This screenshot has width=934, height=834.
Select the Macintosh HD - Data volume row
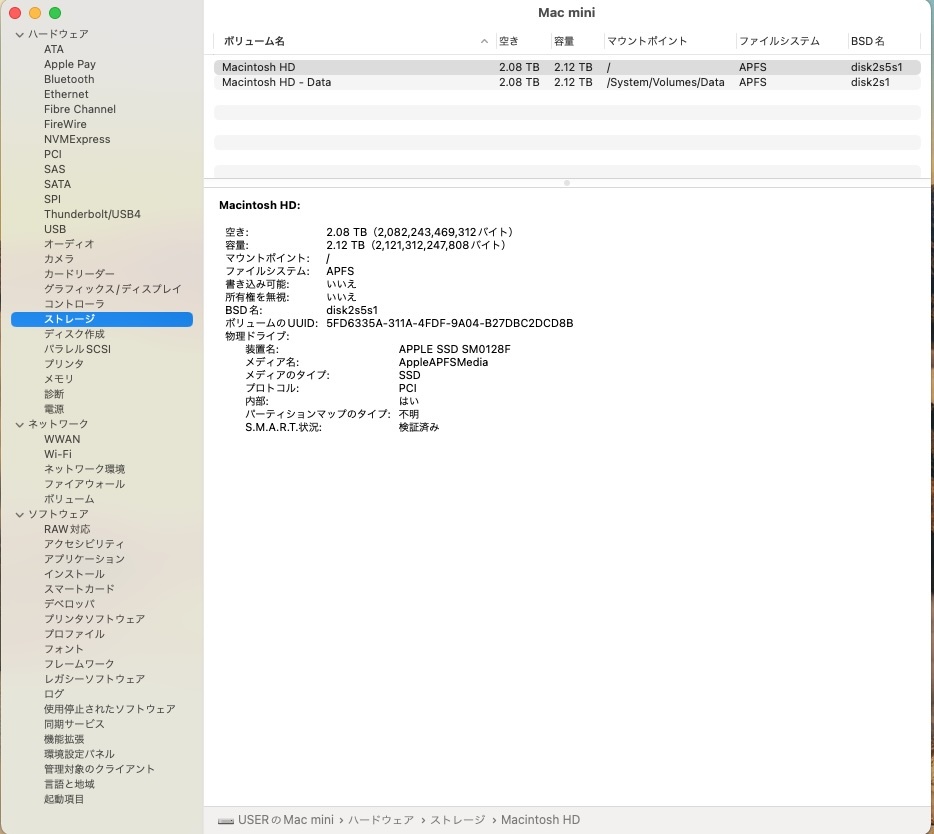click(x=567, y=82)
